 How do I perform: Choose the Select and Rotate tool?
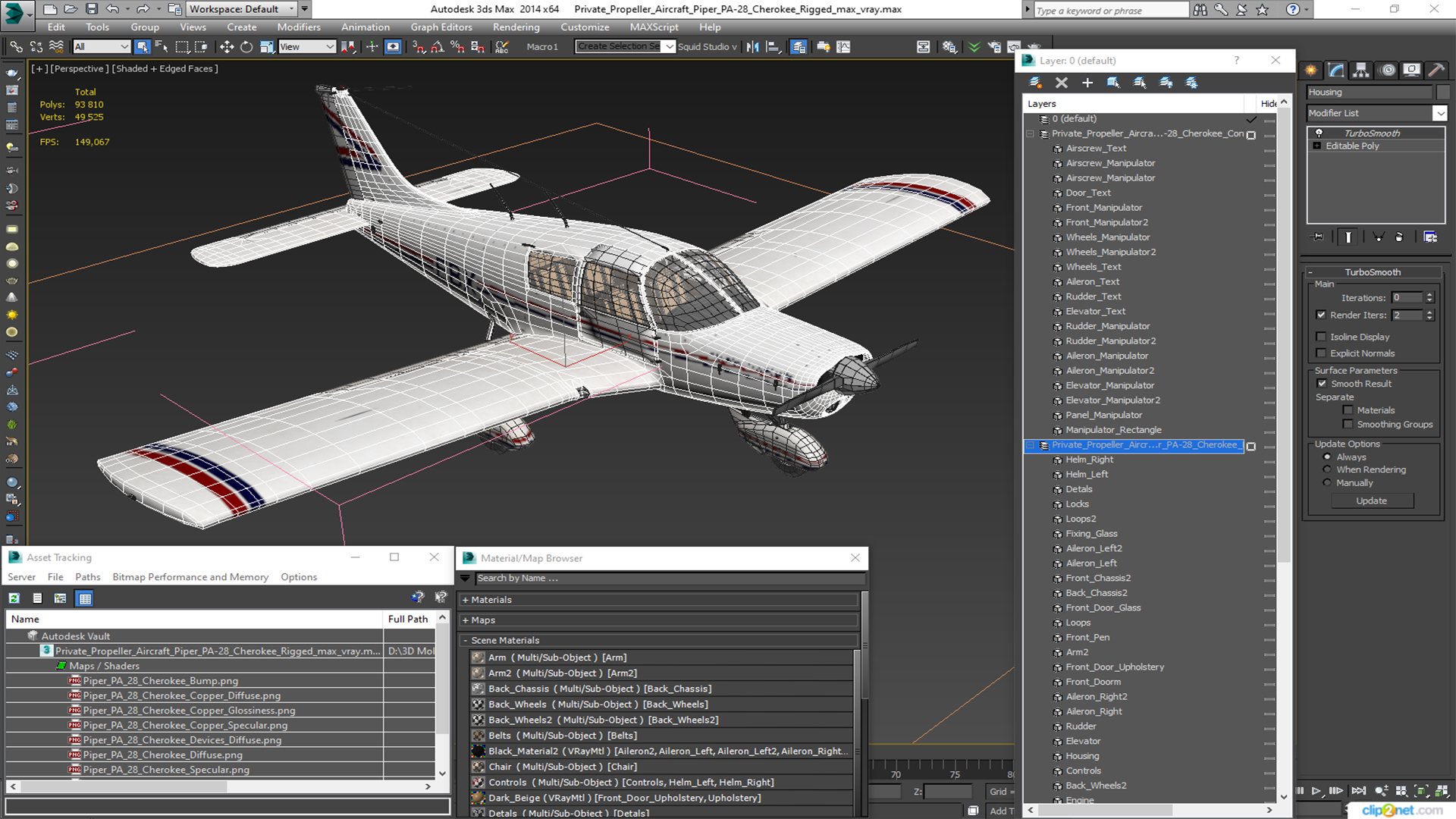click(246, 47)
